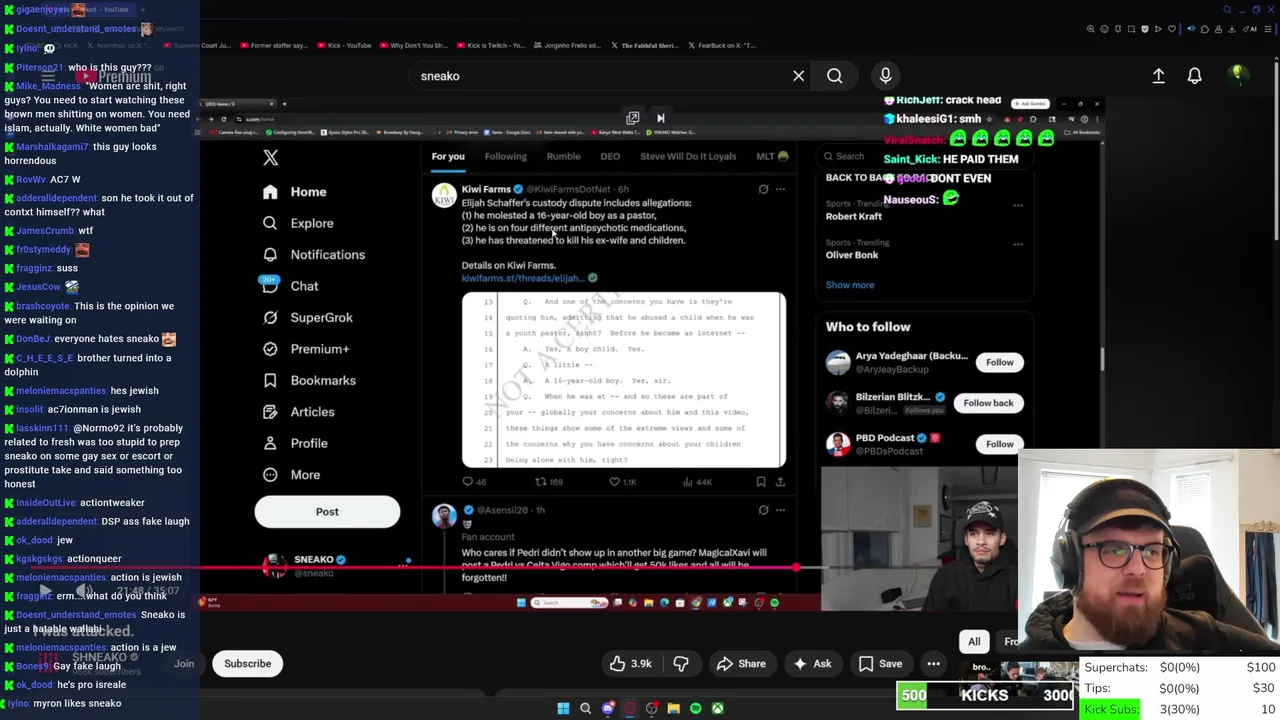The image size is (1280, 720).
Task: Open YouTube create upload button
Action: [x=1158, y=76]
